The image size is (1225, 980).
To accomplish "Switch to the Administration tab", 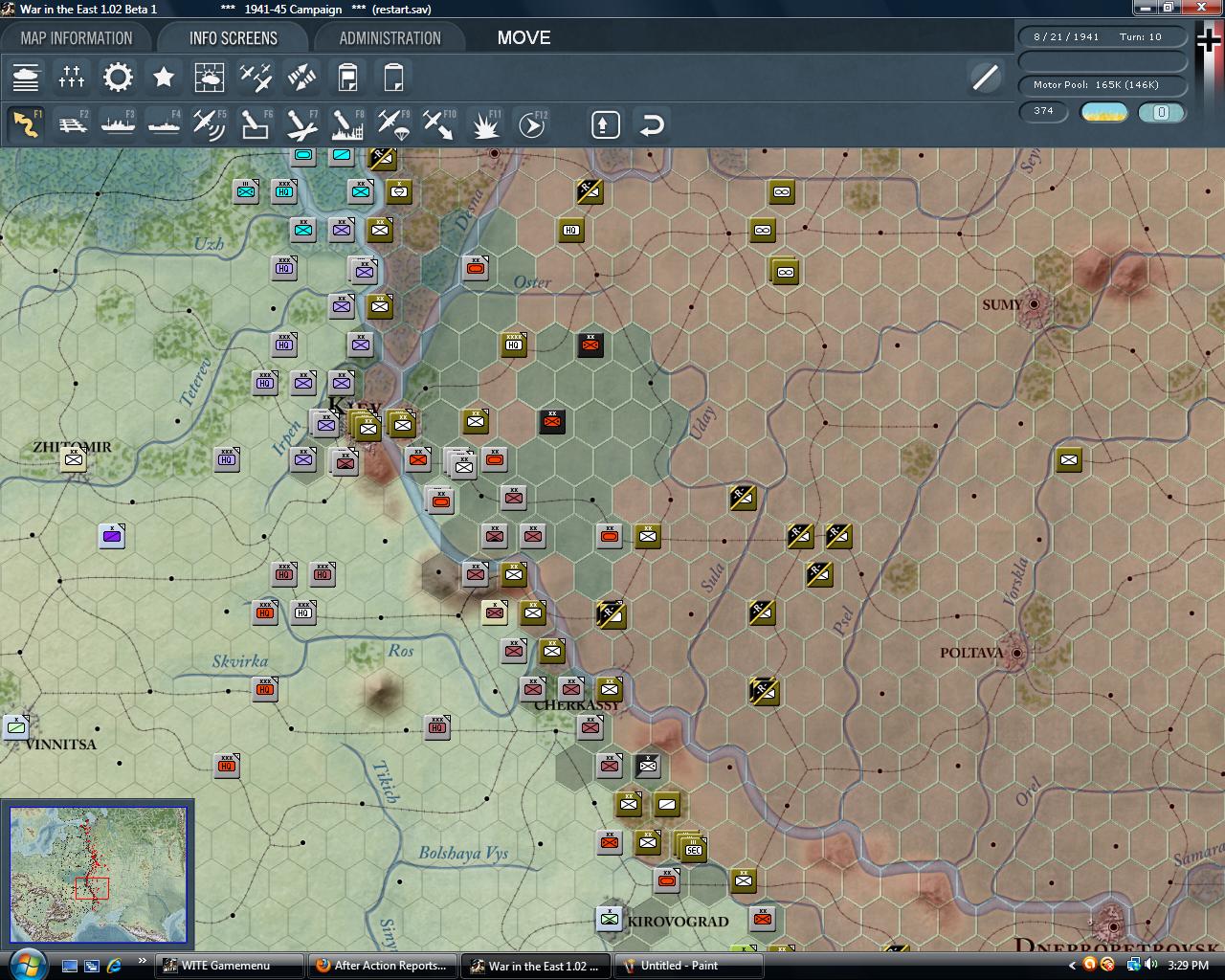I will [x=390, y=38].
